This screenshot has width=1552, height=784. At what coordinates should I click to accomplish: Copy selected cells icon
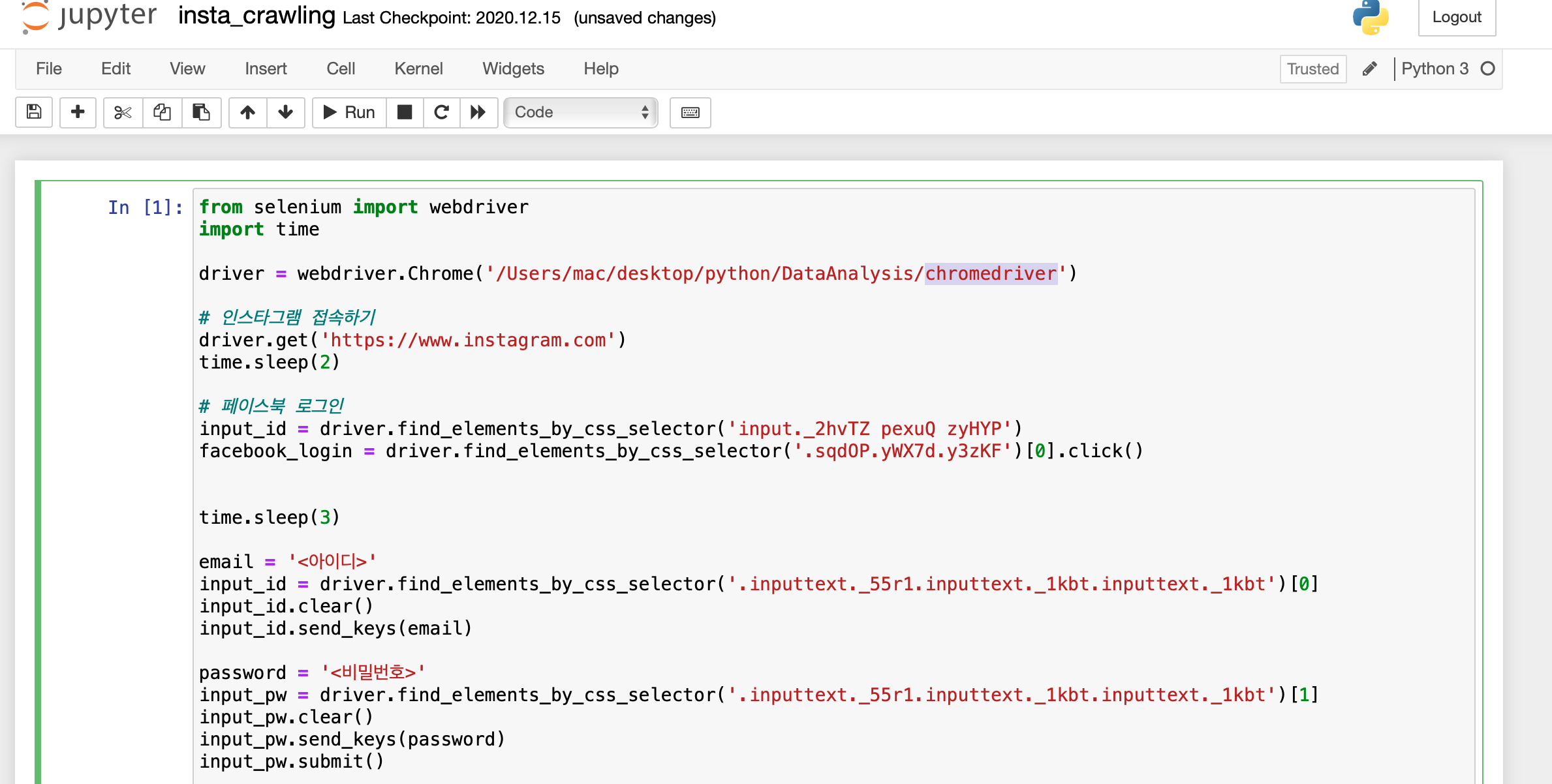[x=162, y=112]
